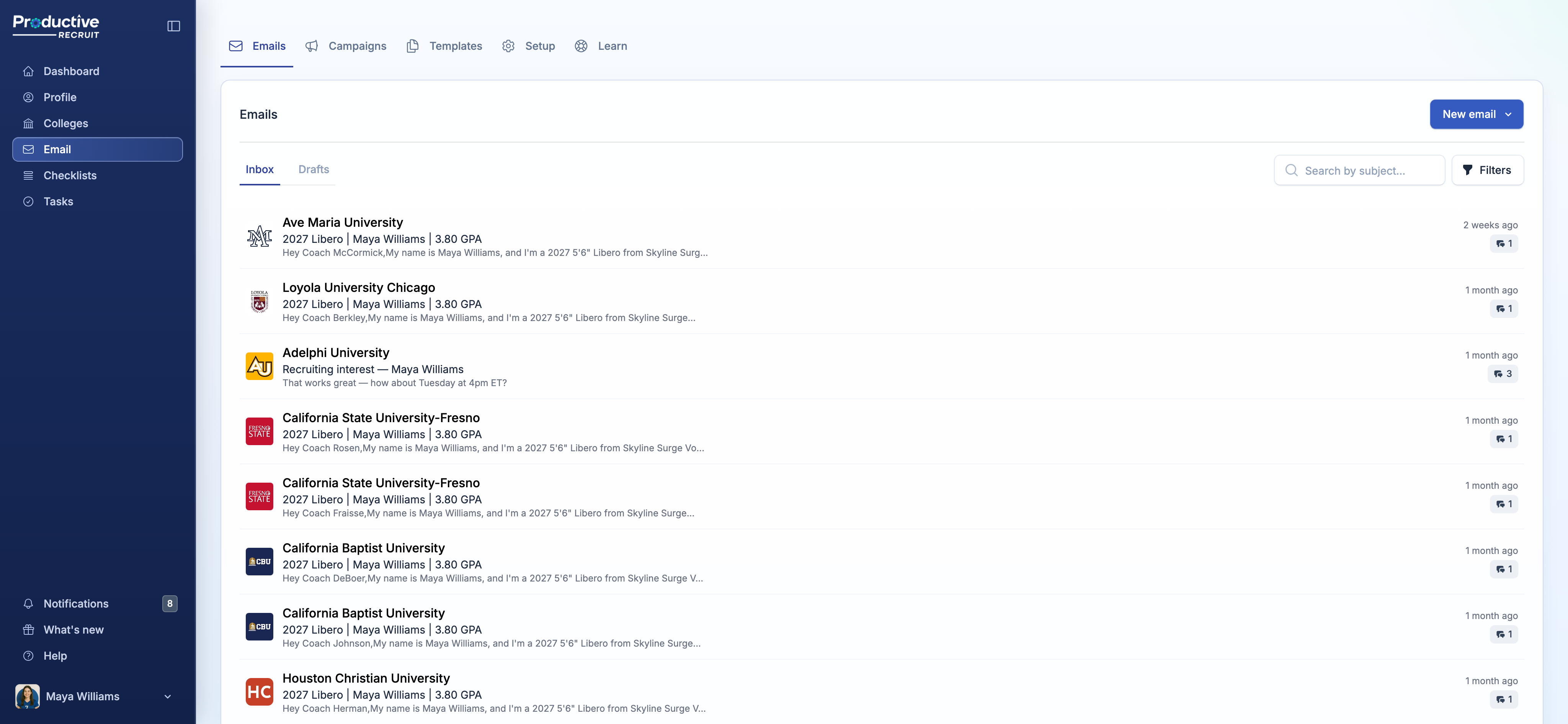The image size is (1568, 724).
Task: Switch to the Learn tab
Action: click(601, 46)
